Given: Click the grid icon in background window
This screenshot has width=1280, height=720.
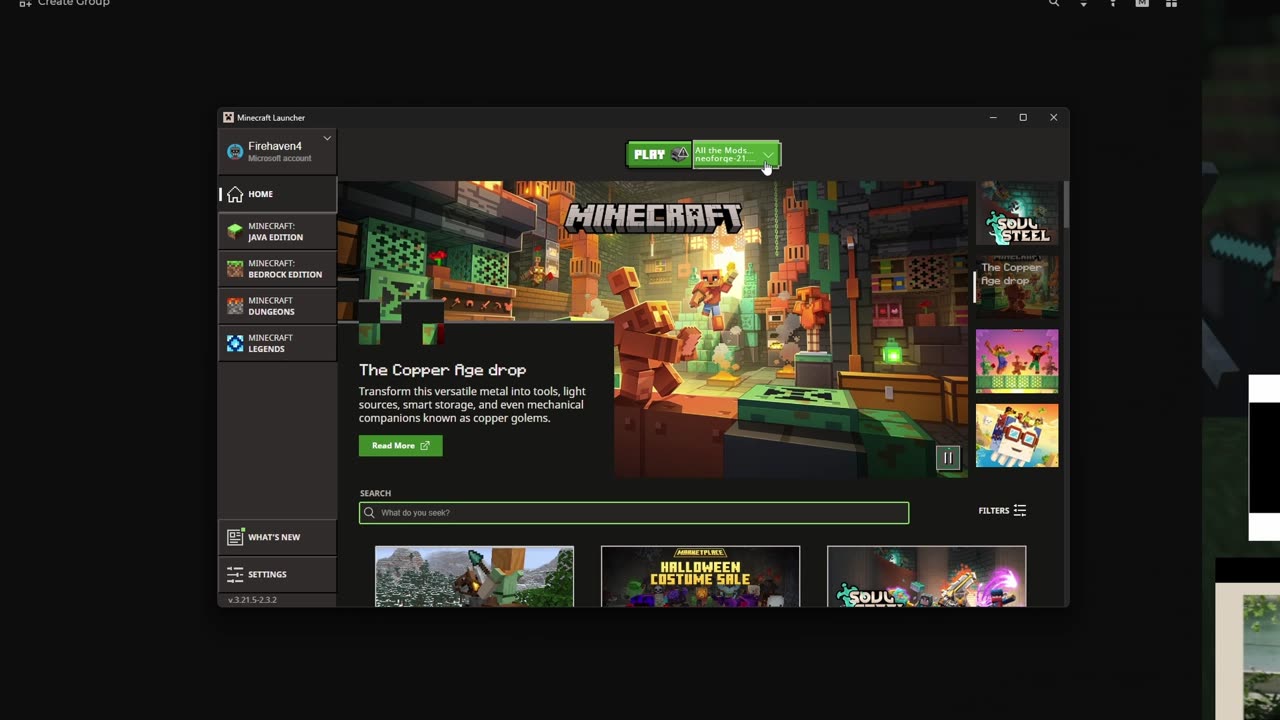Looking at the screenshot, I should (1171, 3).
